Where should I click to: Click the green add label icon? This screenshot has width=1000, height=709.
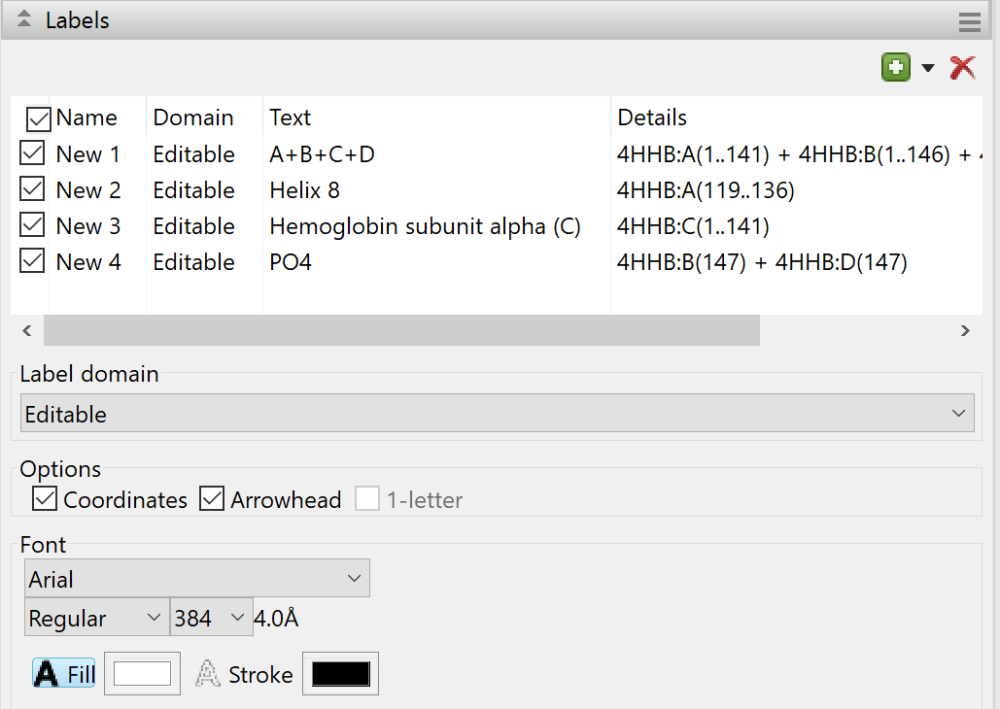point(895,68)
